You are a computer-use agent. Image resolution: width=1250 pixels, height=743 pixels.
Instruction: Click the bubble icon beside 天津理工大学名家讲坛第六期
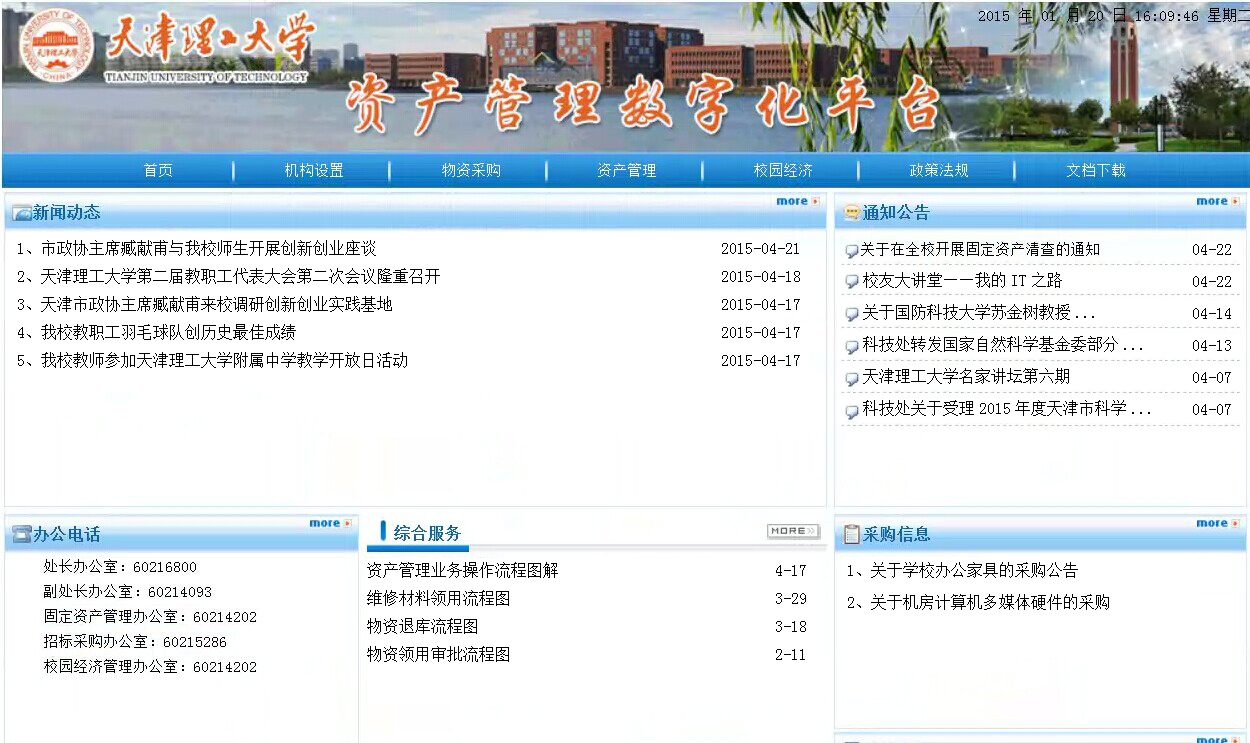(852, 378)
